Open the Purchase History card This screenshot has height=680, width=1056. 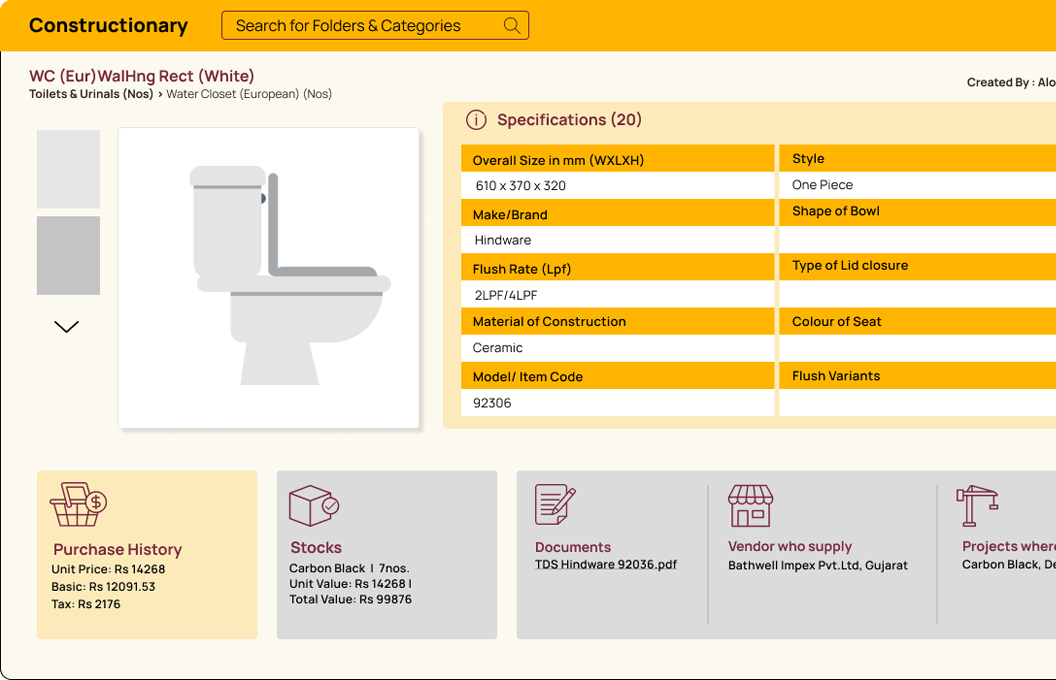[147, 555]
